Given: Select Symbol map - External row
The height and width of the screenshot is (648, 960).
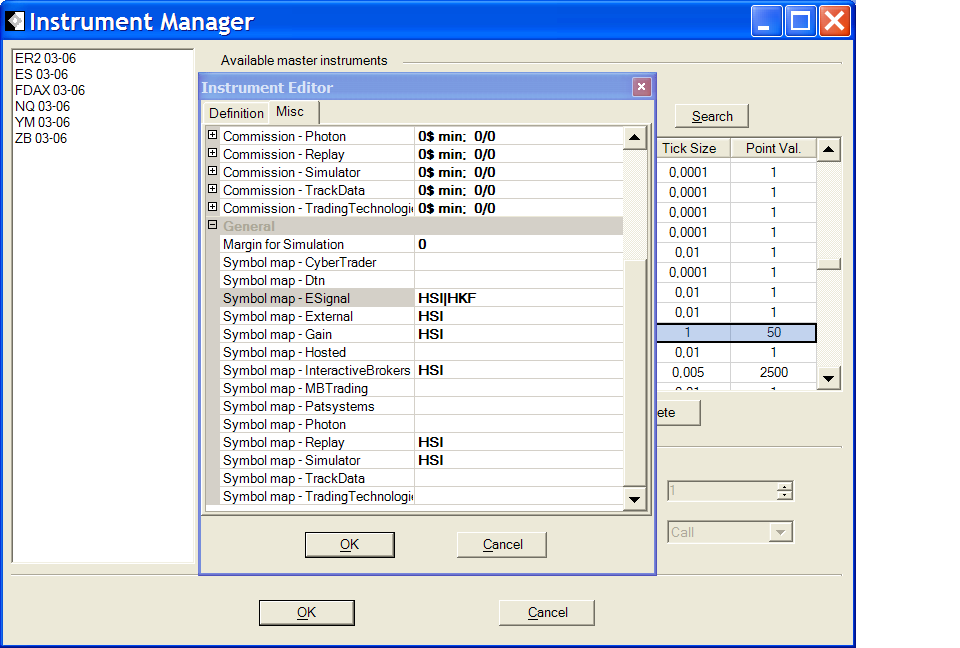Looking at the screenshot, I should pyautogui.click(x=421, y=316).
